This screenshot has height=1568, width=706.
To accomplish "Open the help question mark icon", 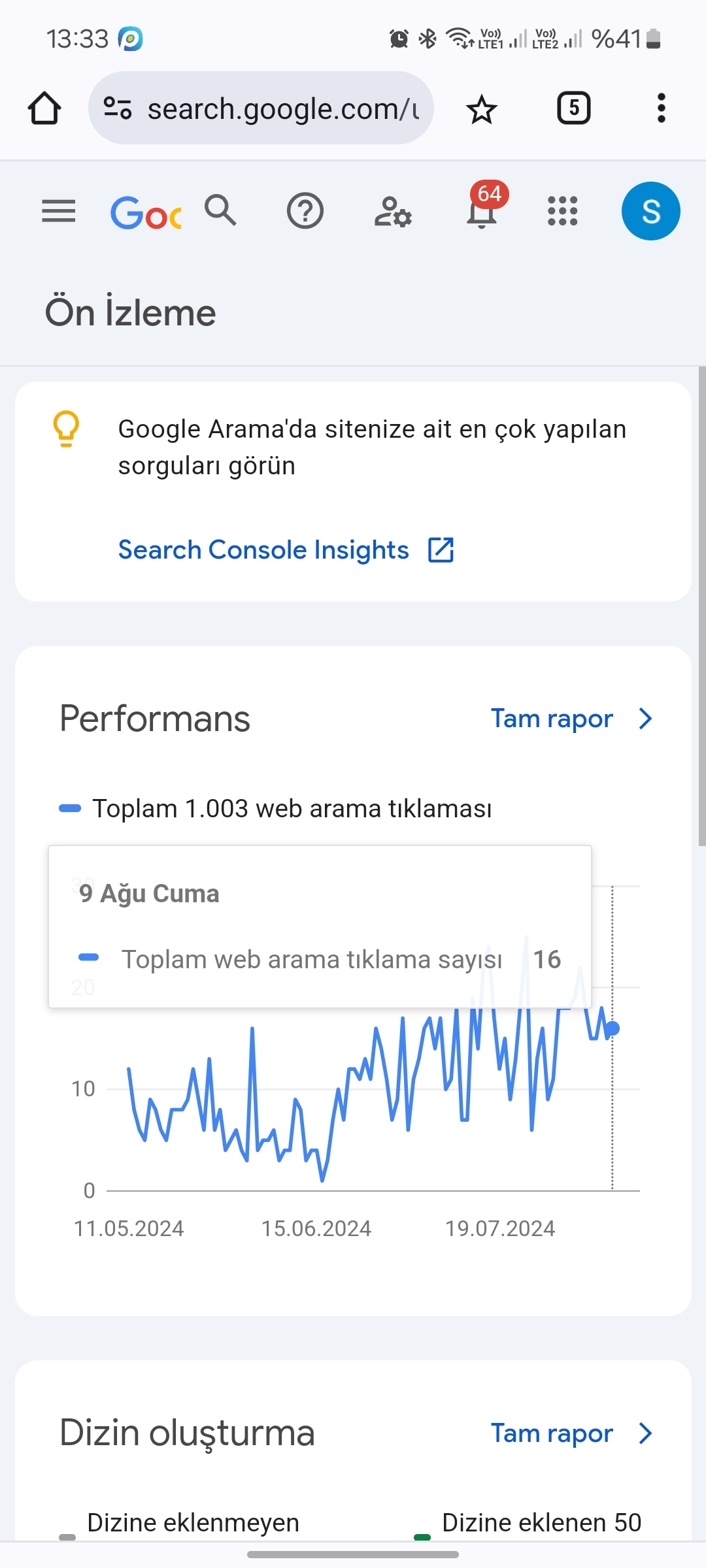I will pos(305,211).
